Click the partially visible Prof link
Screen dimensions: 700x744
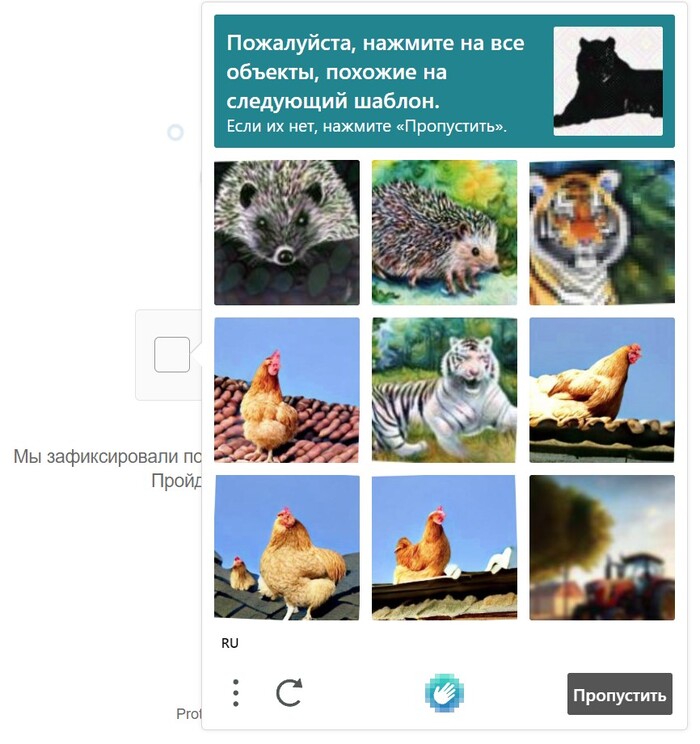[189, 714]
